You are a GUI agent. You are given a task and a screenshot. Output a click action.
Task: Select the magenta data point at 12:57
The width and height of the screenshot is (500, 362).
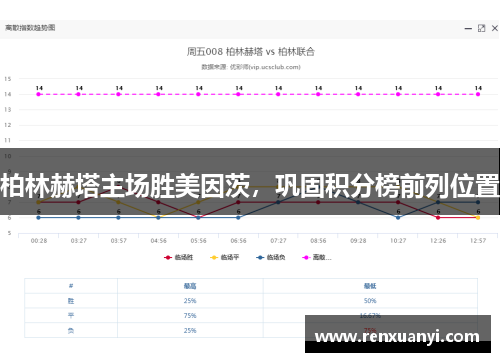478,94
